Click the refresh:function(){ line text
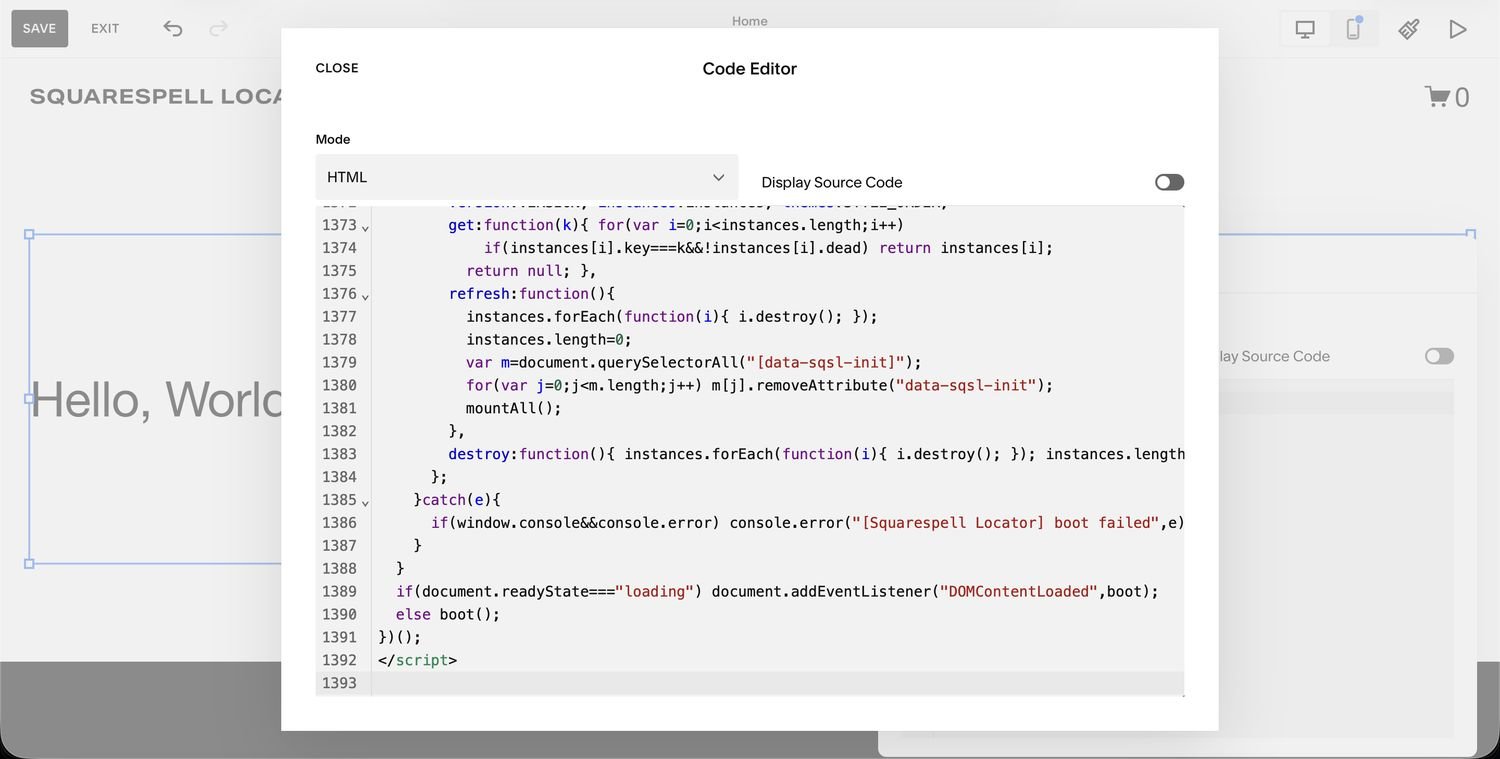Screen dimensions: 1500x759 click(531, 293)
